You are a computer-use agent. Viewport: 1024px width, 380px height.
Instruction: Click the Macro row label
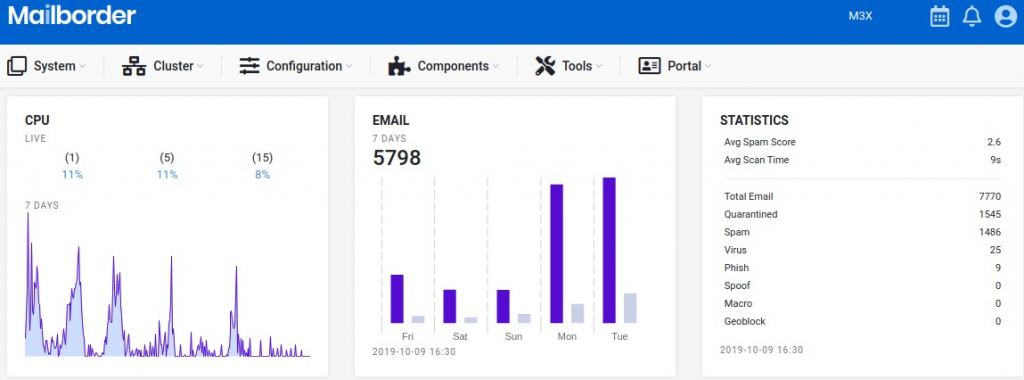click(738, 304)
